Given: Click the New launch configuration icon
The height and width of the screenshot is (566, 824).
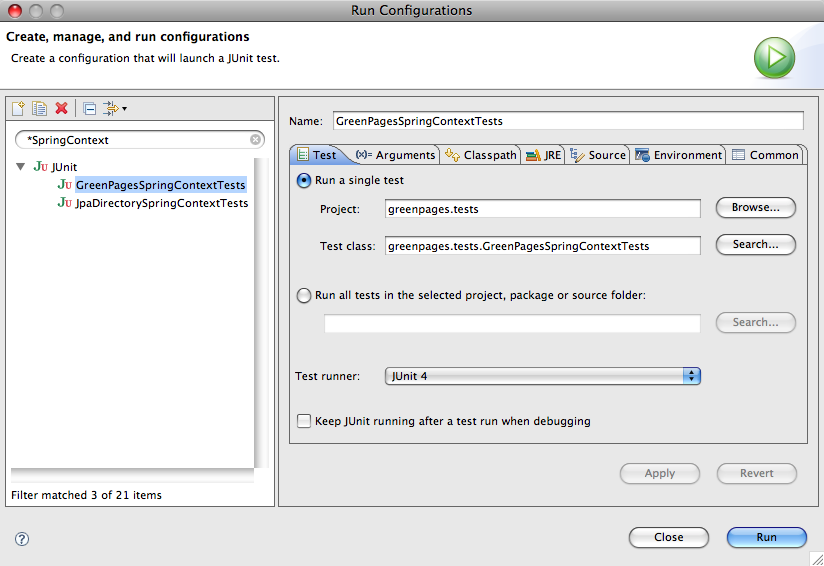Looking at the screenshot, I should click(x=20, y=108).
